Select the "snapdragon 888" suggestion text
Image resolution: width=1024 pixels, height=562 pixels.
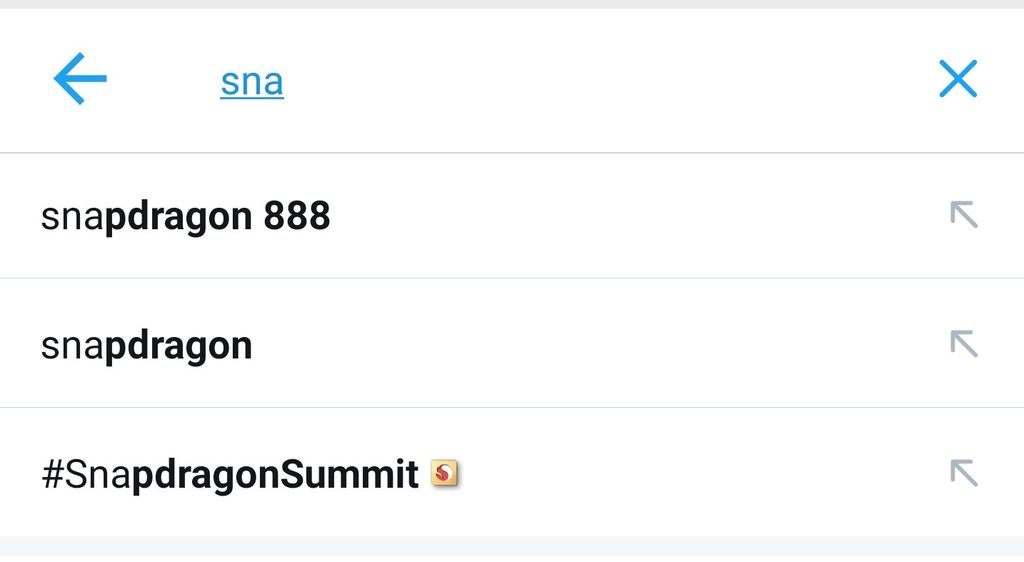[185, 216]
